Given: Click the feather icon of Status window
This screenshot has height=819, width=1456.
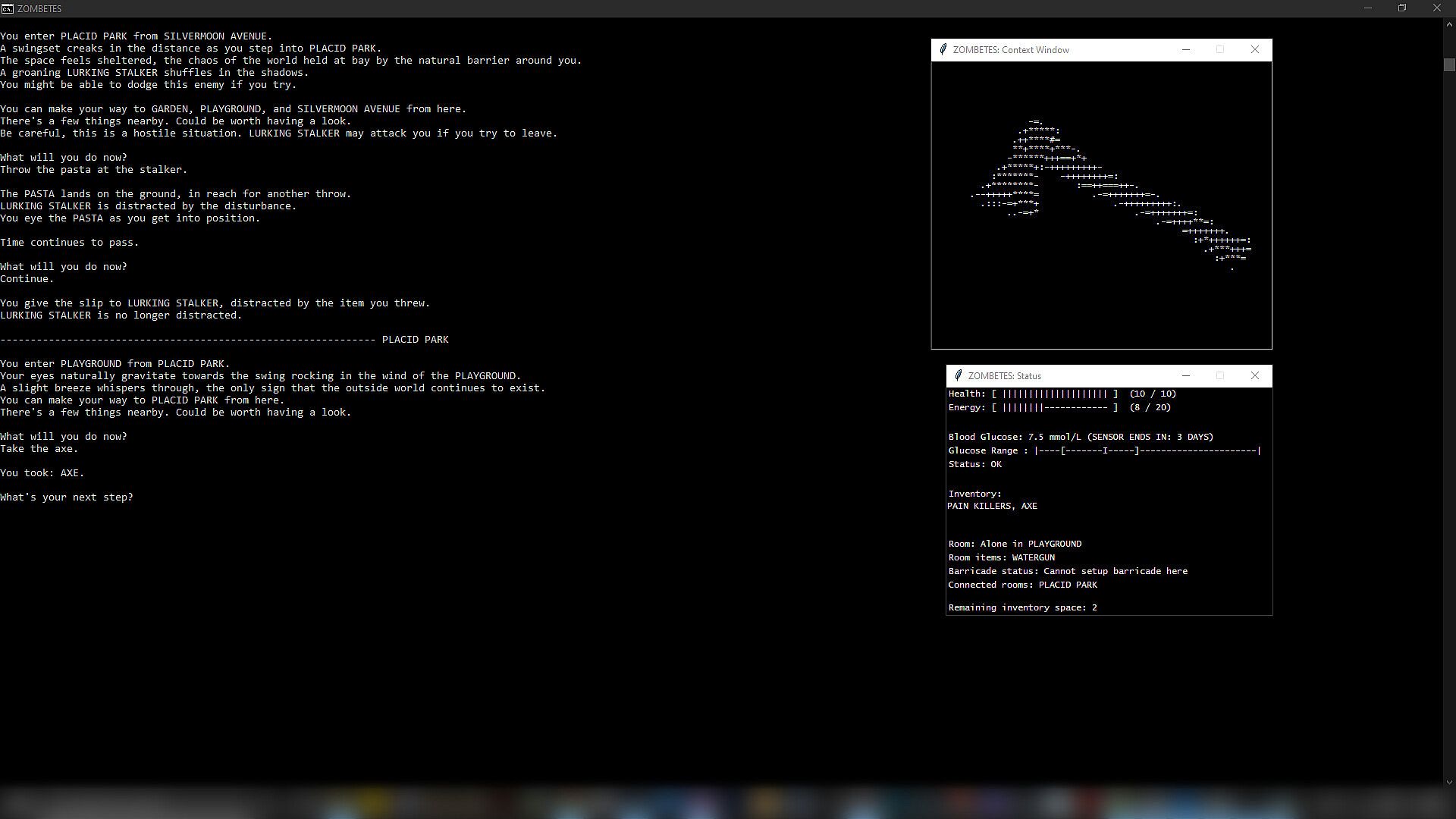Looking at the screenshot, I should tap(958, 376).
